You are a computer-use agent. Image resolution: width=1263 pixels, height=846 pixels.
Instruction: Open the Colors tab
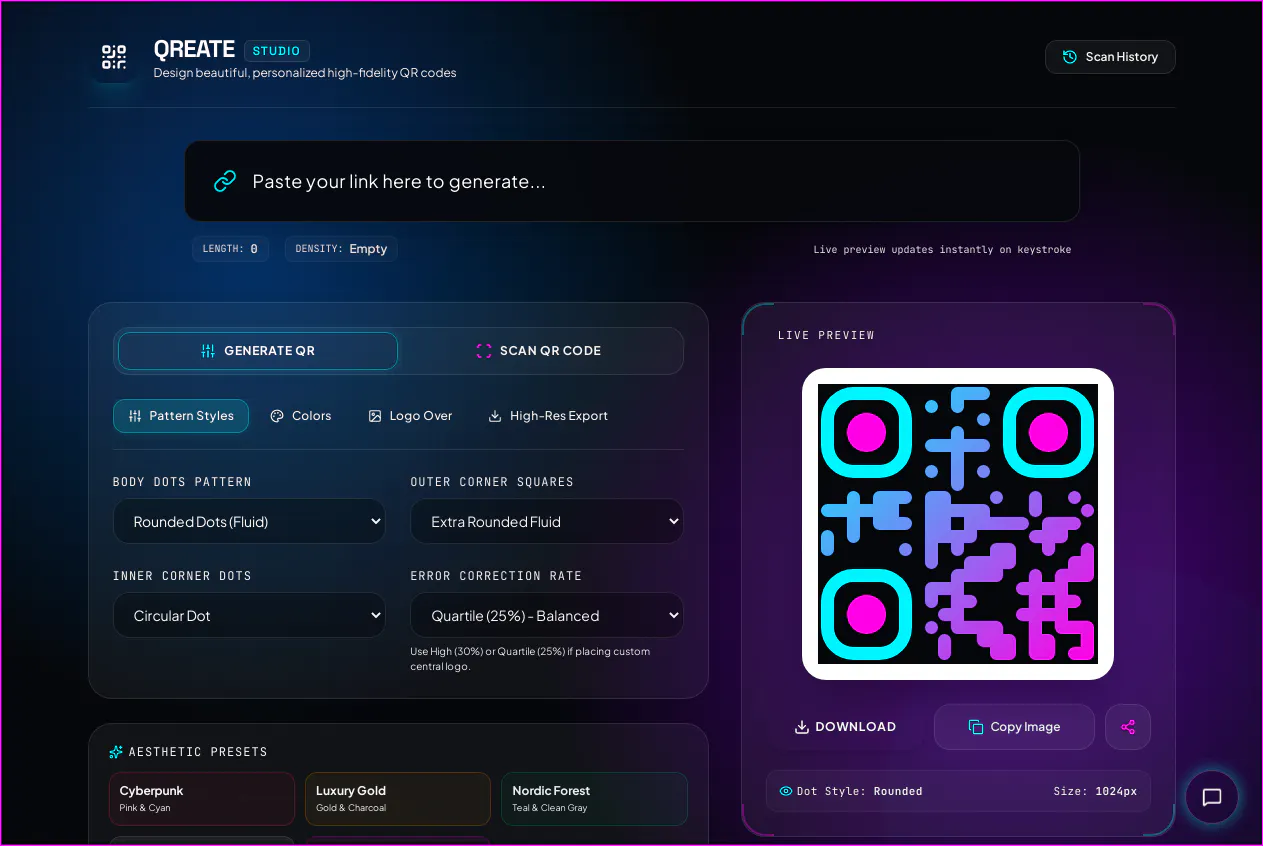coord(300,416)
